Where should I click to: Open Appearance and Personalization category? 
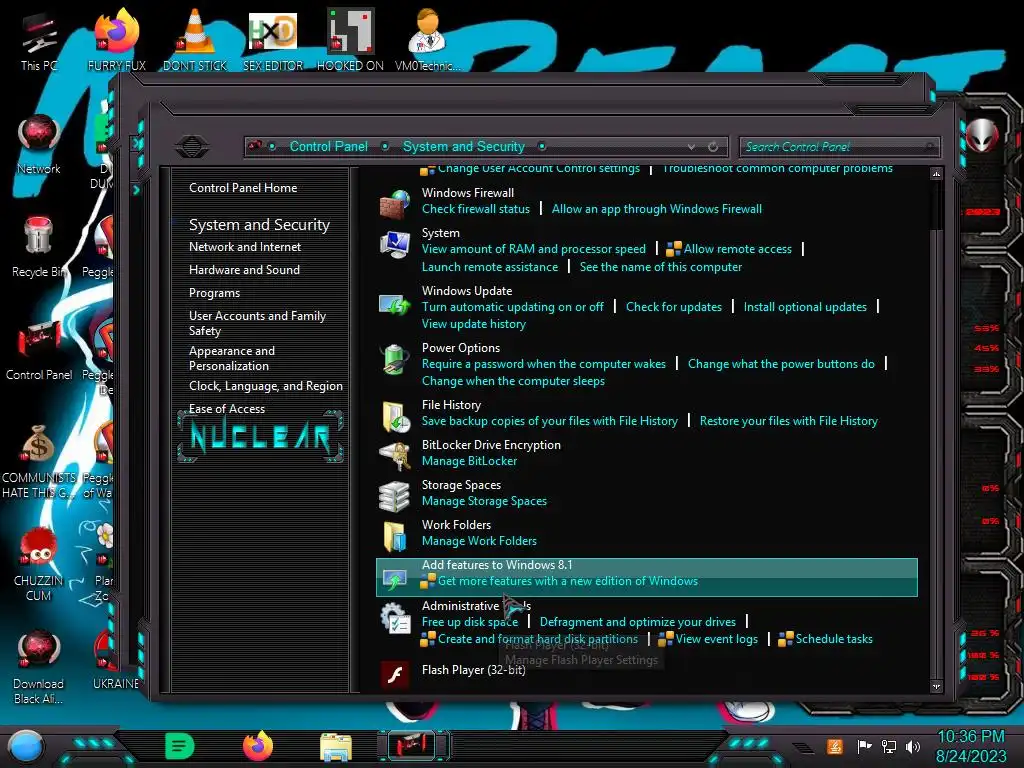(232, 358)
